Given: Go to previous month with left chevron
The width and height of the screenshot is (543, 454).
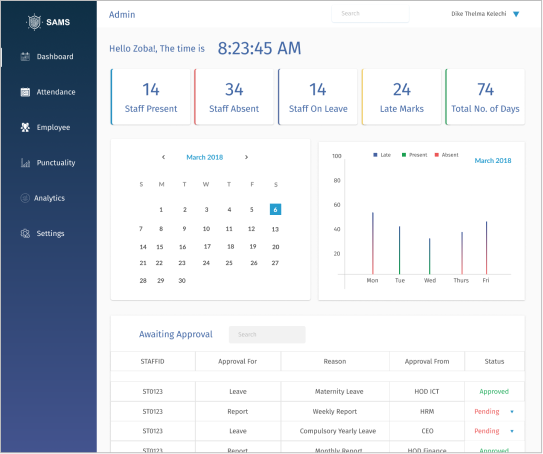Looking at the screenshot, I should [x=163, y=157].
